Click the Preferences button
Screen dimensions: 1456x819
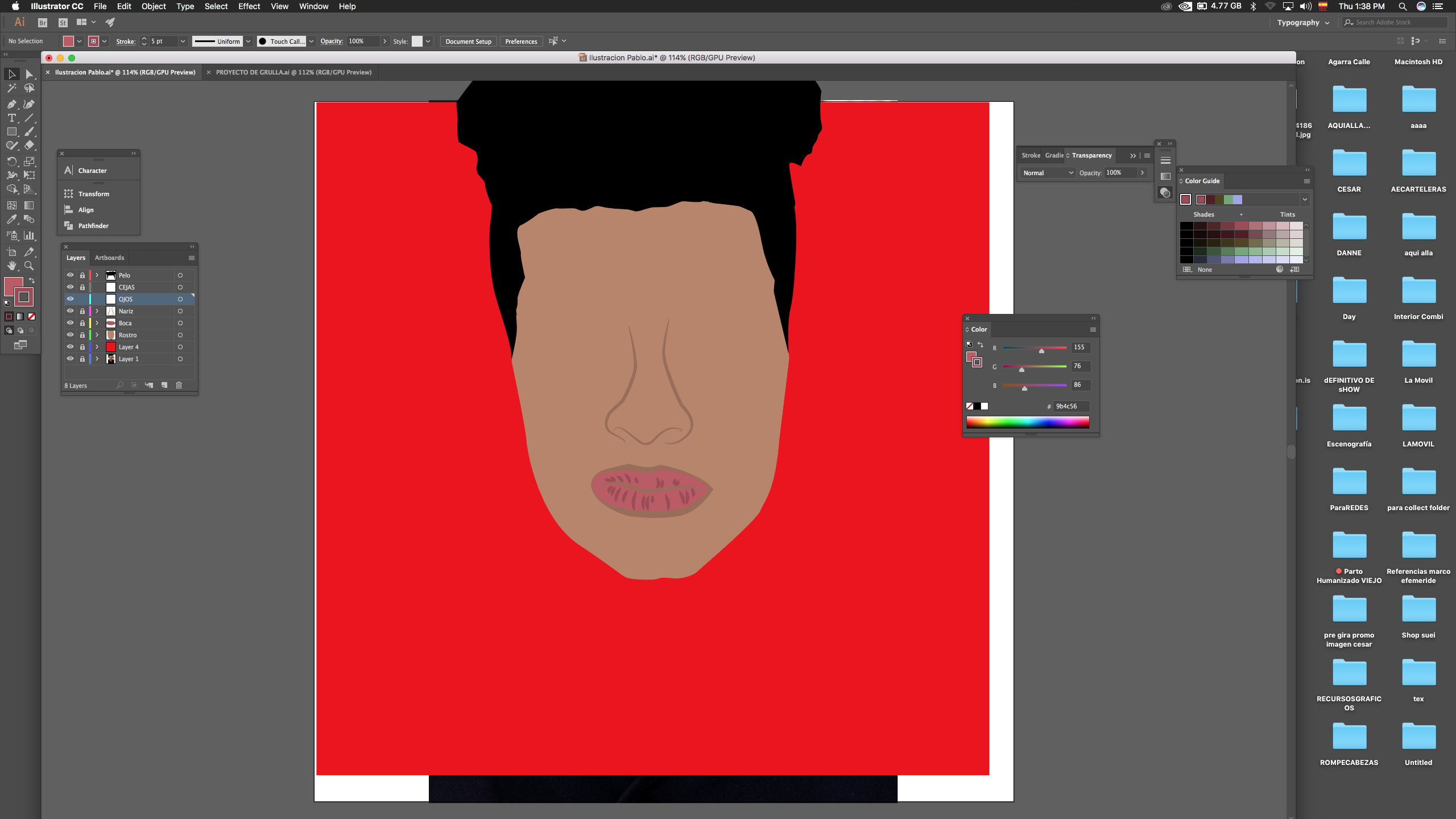[520, 42]
